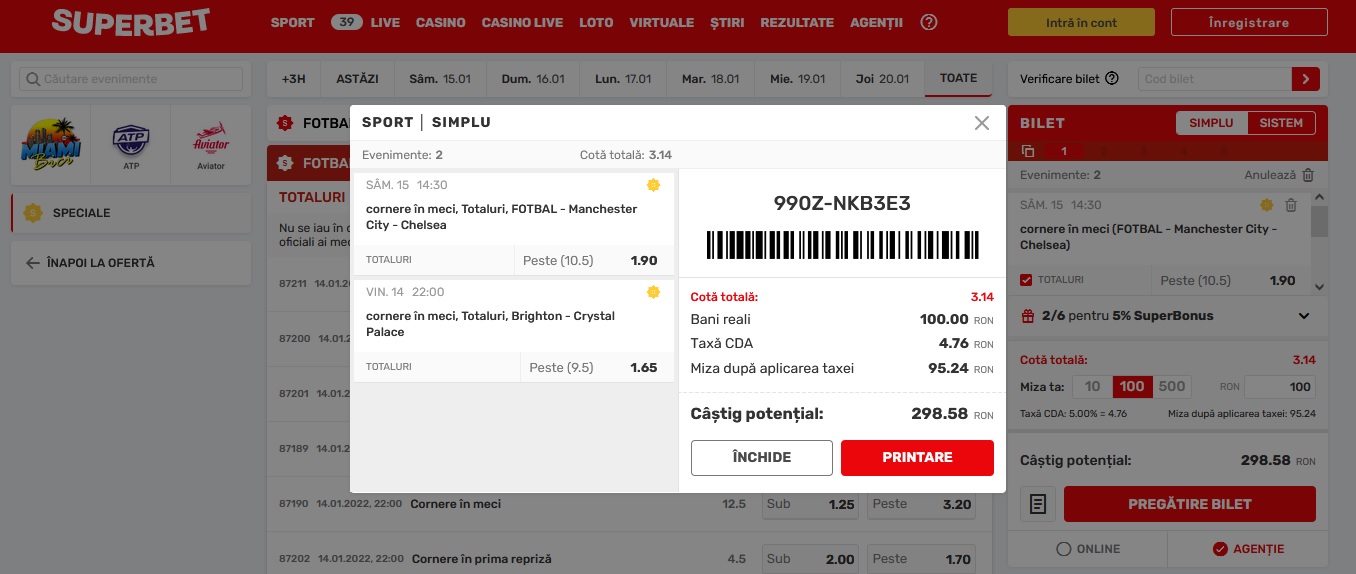Select the Sâm. 15.01 date tab
This screenshot has width=1356, height=574.
(x=441, y=78)
